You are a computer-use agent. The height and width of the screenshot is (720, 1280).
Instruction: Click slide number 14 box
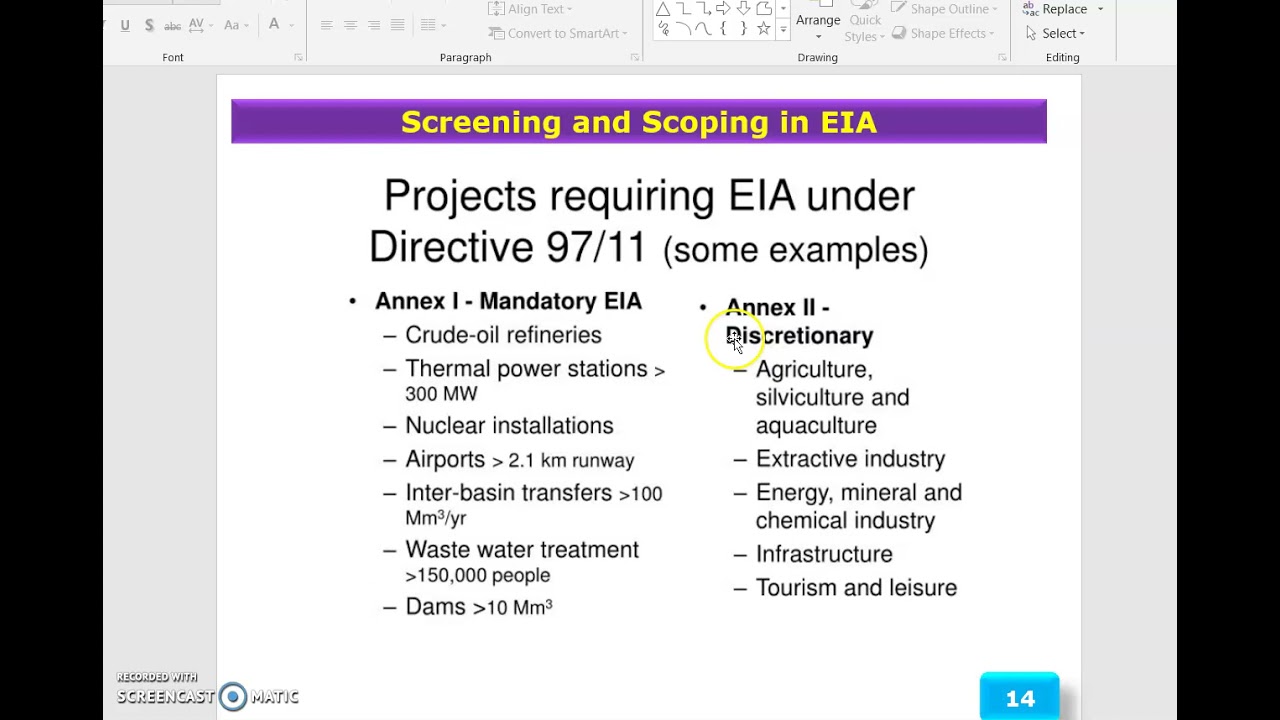point(1019,697)
